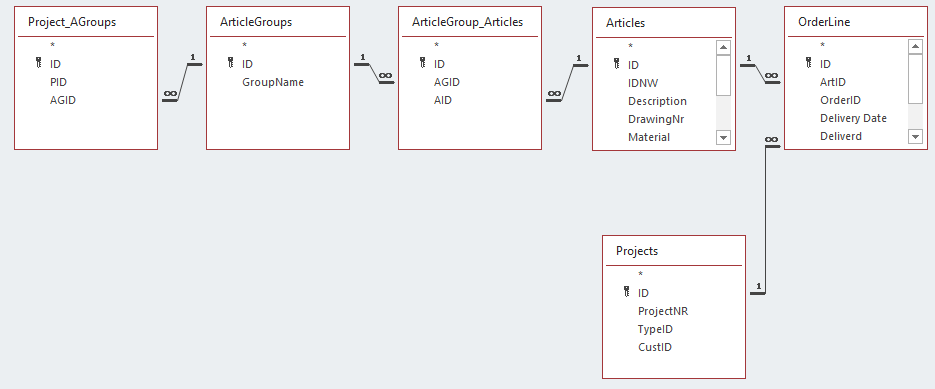Viewport: 935px width, 389px height.
Task: Click the OrderLine table scroll-down arrow
Action: (x=915, y=137)
